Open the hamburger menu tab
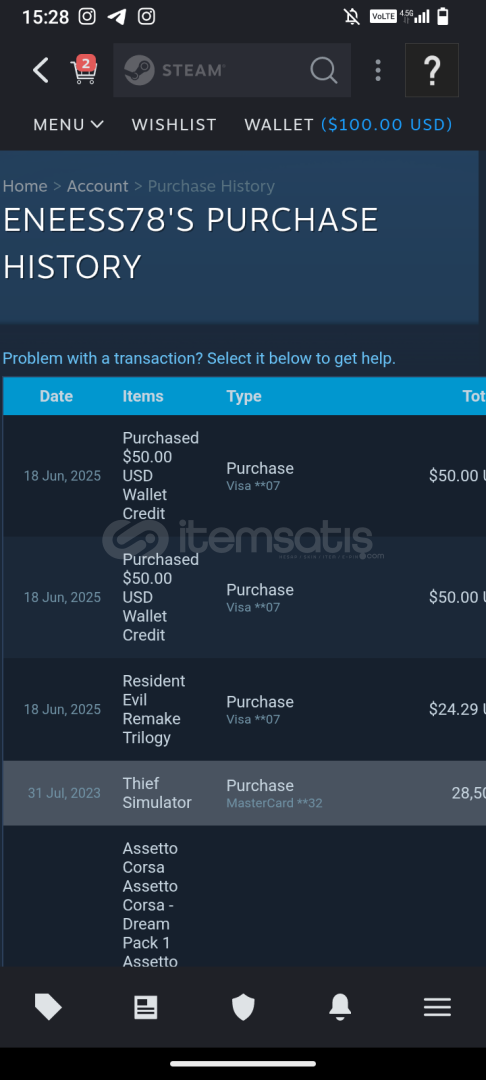486x1080 pixels. point(437,1007)
